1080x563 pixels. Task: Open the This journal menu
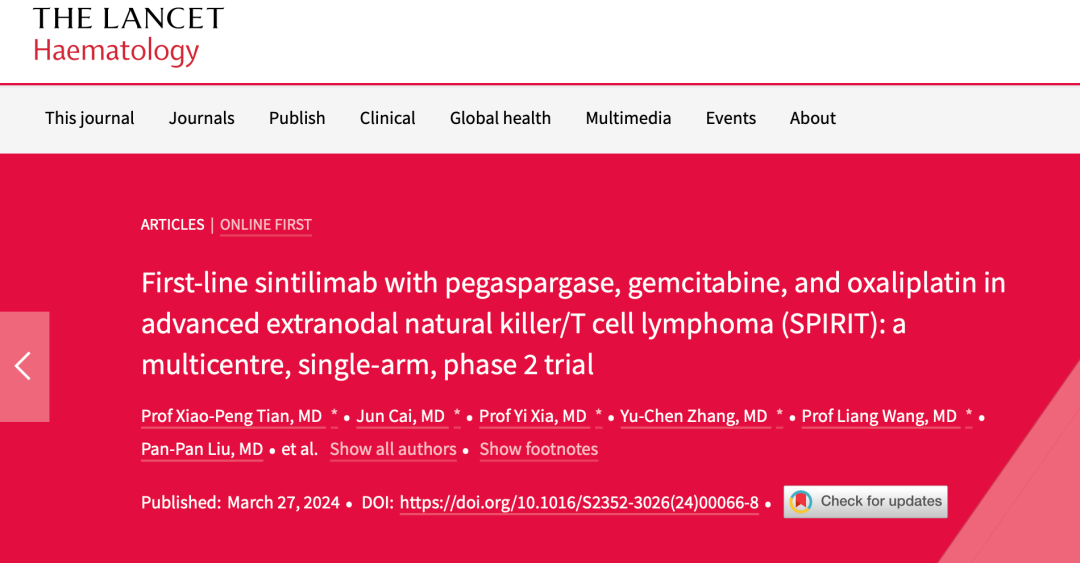coord(89,118)
